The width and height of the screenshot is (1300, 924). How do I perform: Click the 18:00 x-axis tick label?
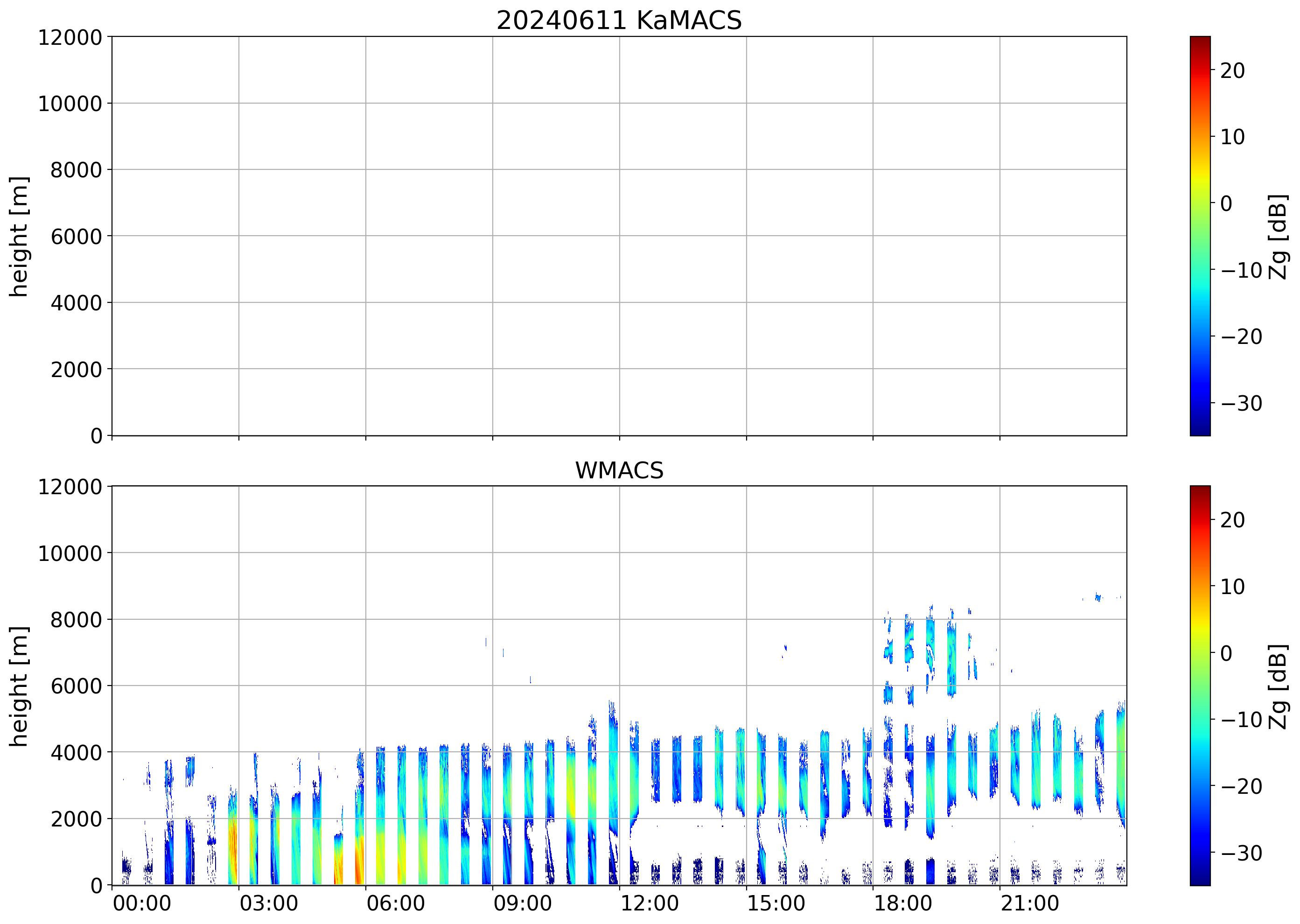tap(902, 903)
